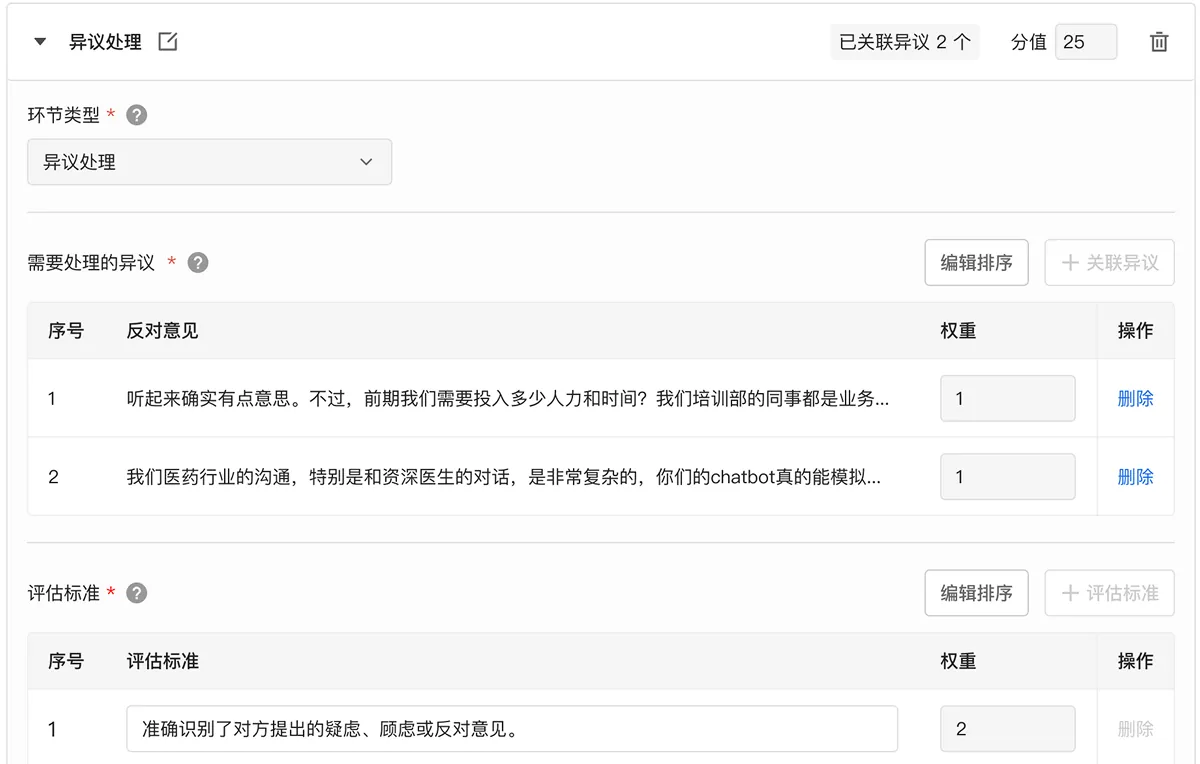This screenshot has height=764, width=1200.
Task: Click weight field of first objection
Action: coord(1007,398)
